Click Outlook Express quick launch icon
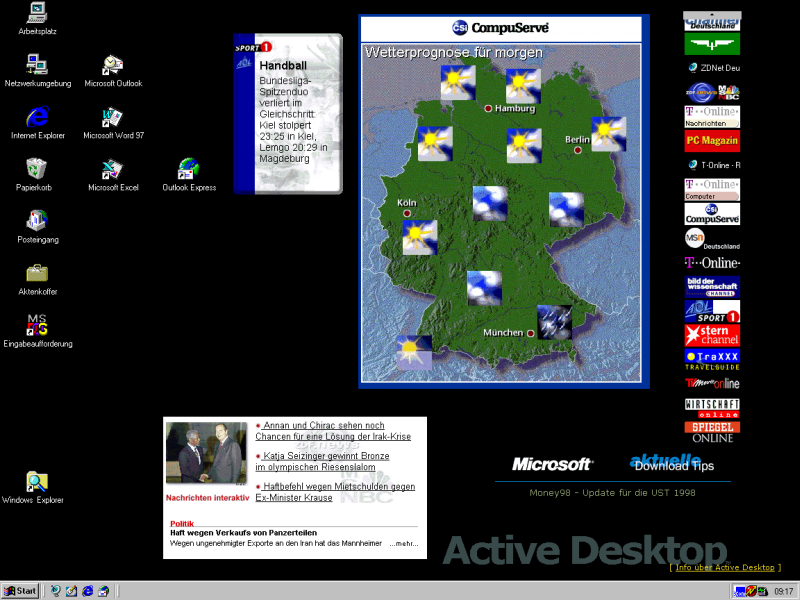Viewport: 800px width, 600px height. click(x=103, y=591)
